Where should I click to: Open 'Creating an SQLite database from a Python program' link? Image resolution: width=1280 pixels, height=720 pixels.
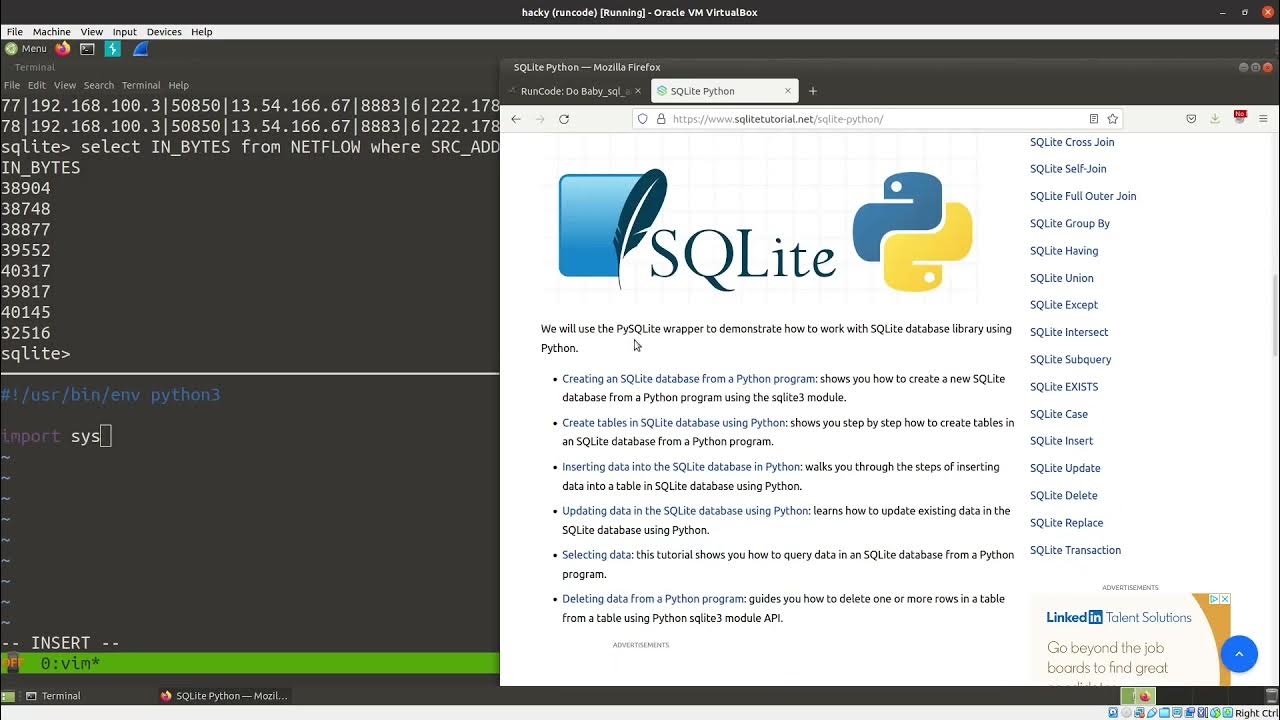(x=689, y=379)
